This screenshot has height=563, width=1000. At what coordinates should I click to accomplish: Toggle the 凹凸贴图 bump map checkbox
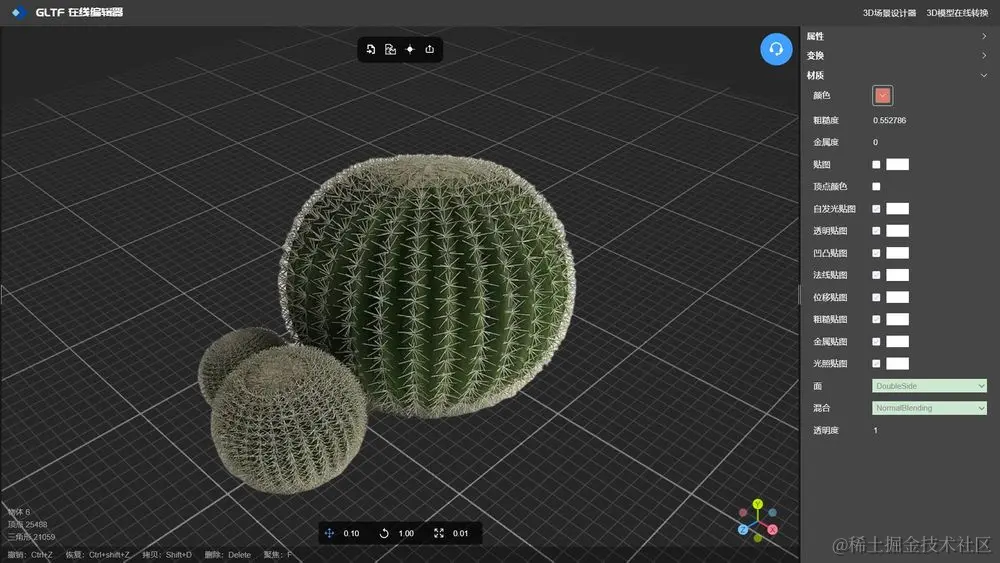[x=876, y=253]
